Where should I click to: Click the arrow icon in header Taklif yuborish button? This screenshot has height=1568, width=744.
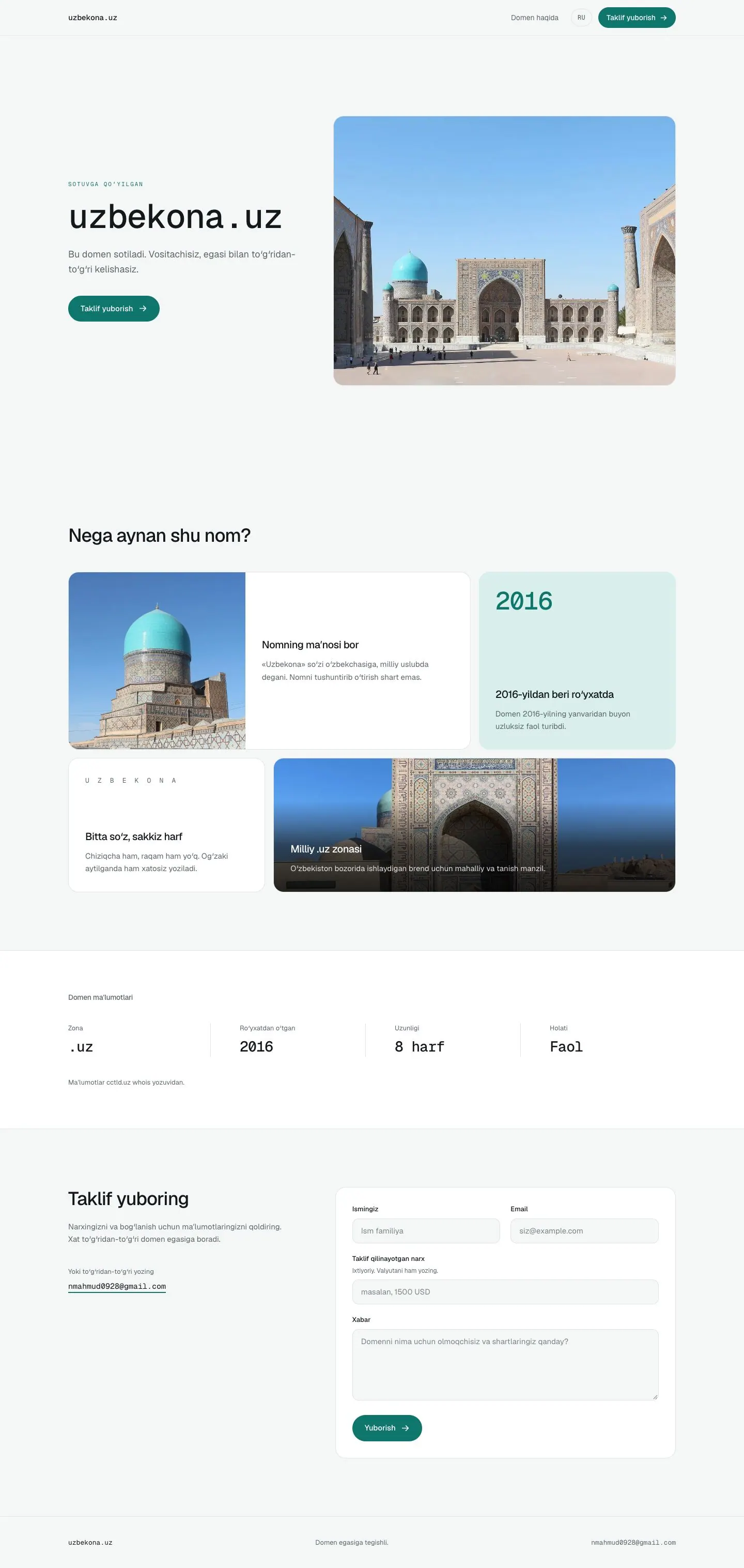[x=664, y=18]
